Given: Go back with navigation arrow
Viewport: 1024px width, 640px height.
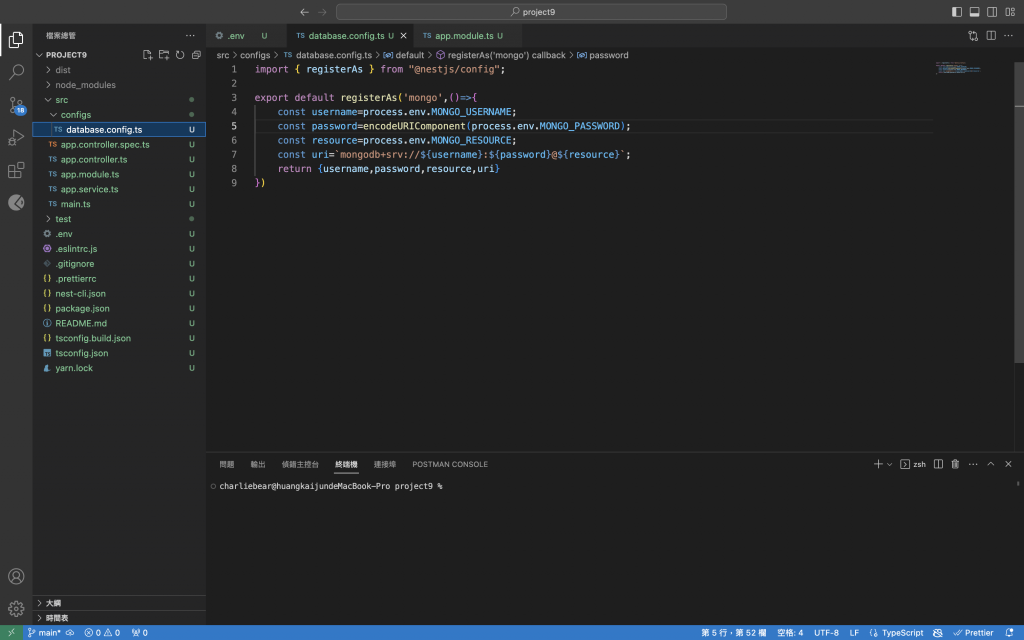Looking at the screenshot, I should [x=304, y=12].
